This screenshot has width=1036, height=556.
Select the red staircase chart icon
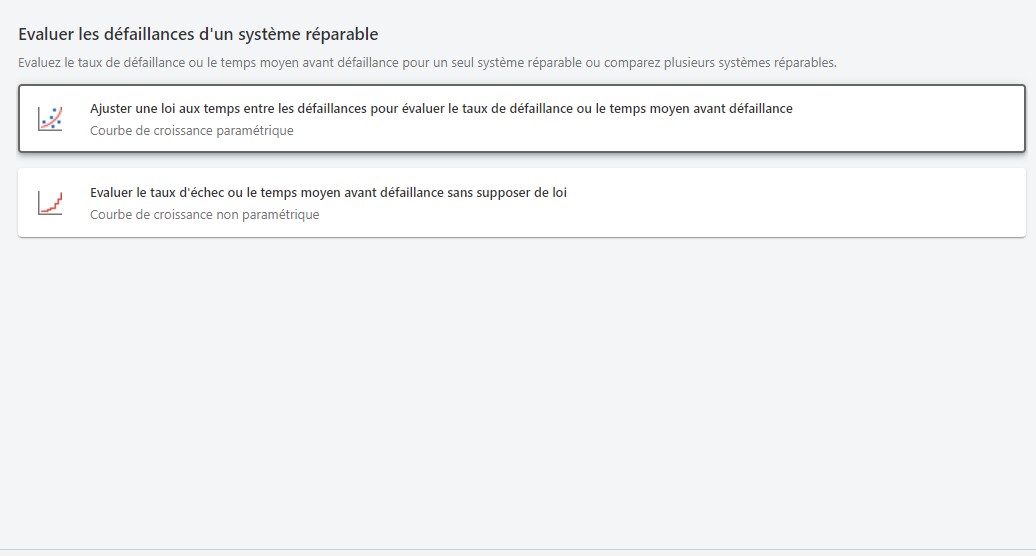point(50,202)
